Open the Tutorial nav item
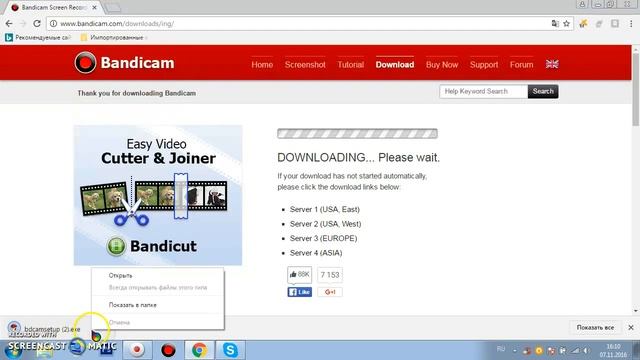Image resolution: width=640 pixels, height=360 pixels. pos(351,64)
